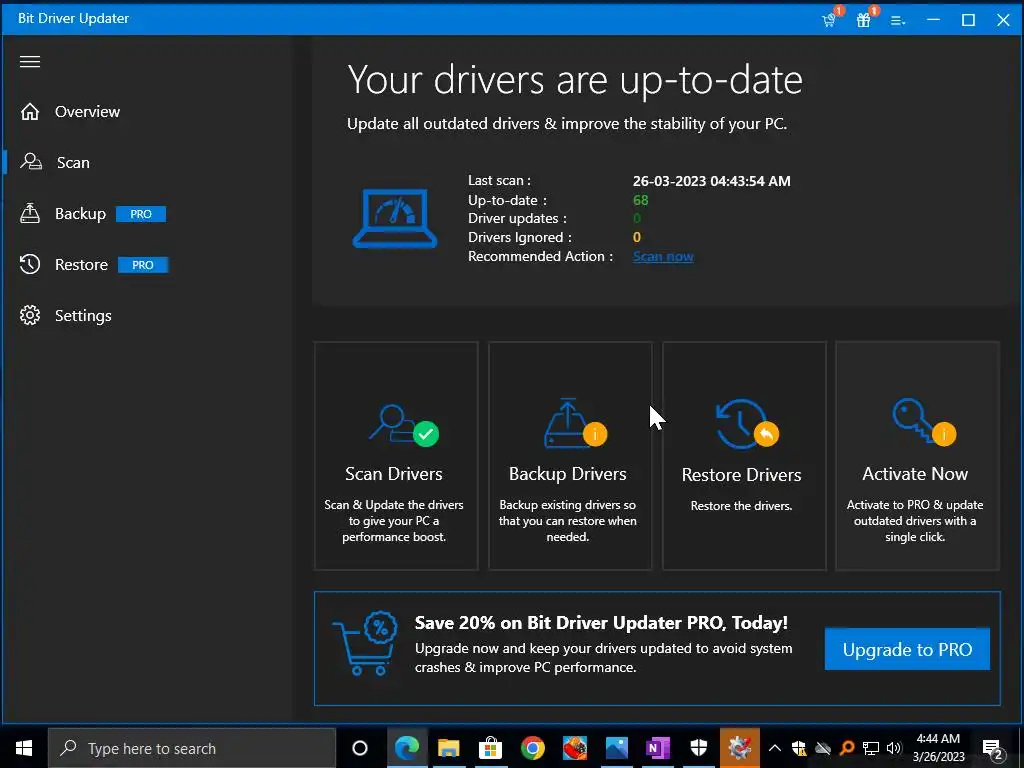
Task: Click the Last scan date value
Action: (711, 181)
